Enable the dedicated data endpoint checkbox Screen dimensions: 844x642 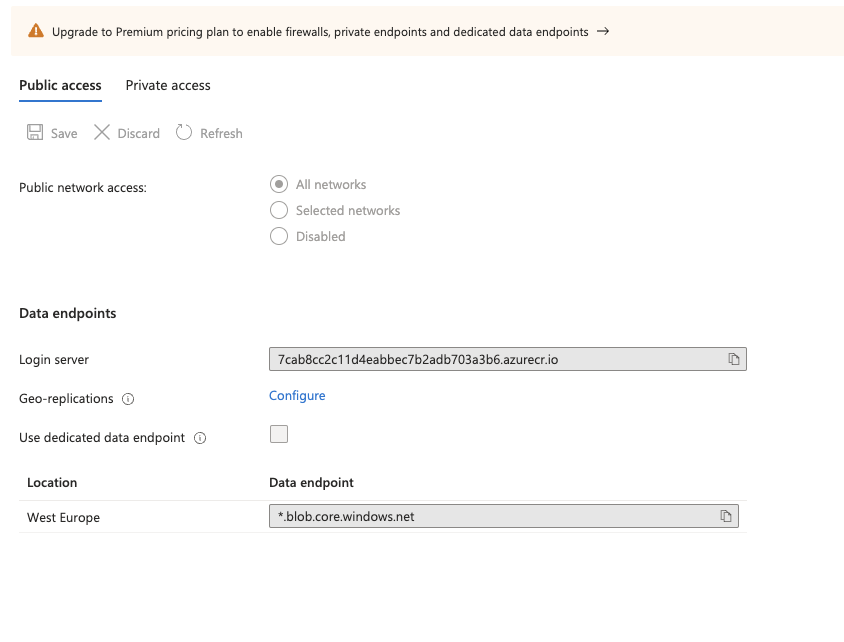(x=279, y=434)
